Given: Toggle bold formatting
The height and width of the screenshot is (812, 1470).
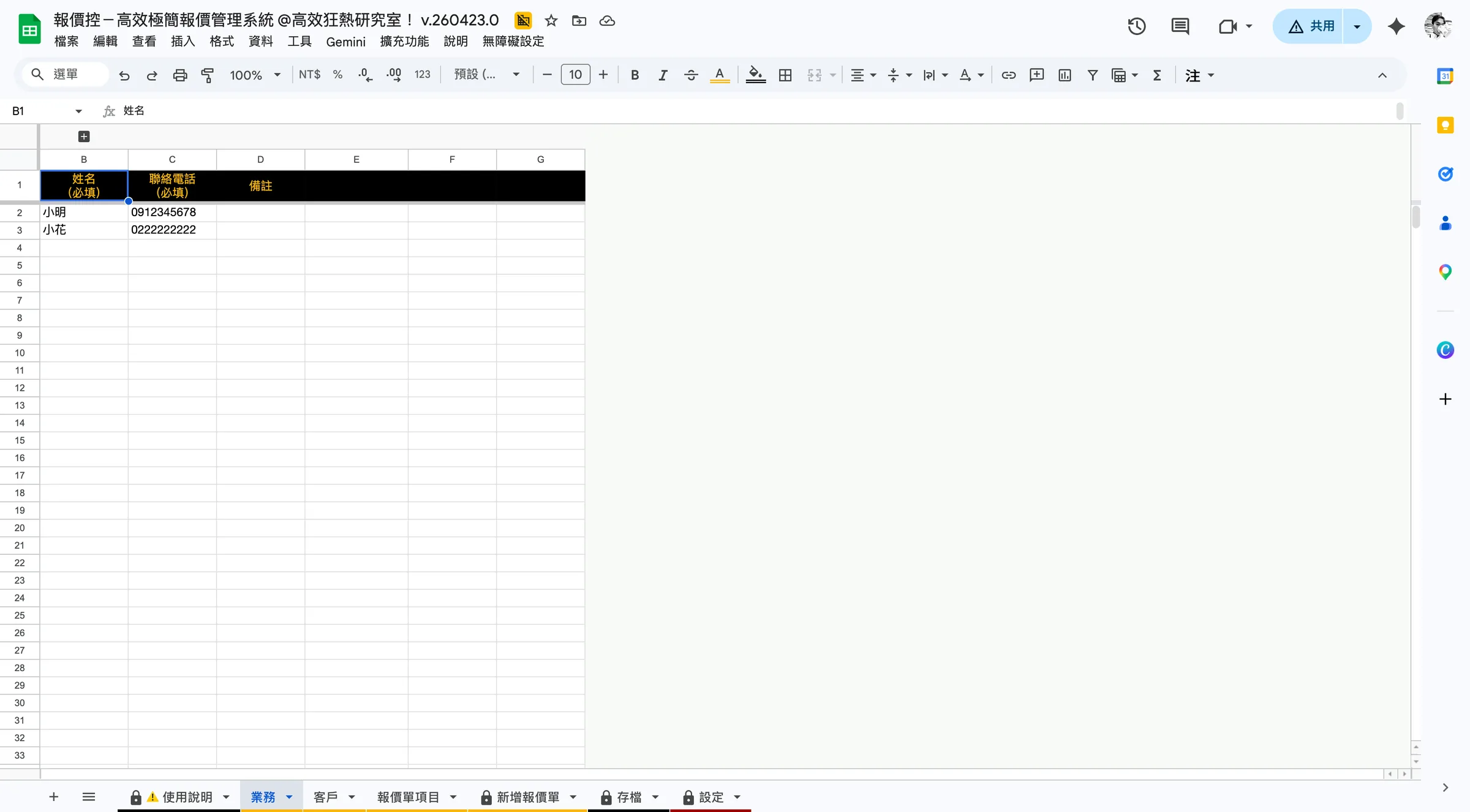Looking at the screenshot, I should [635, 75].
